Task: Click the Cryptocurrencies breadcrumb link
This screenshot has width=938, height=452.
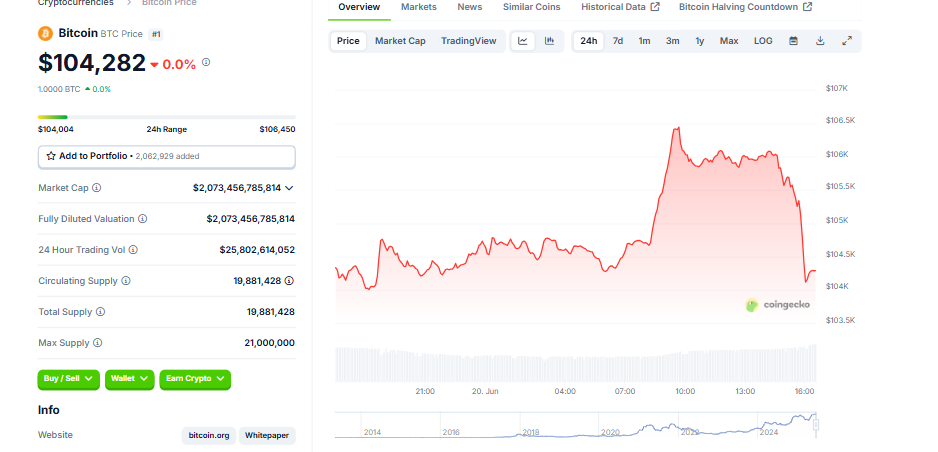Action: pos(75,3)
